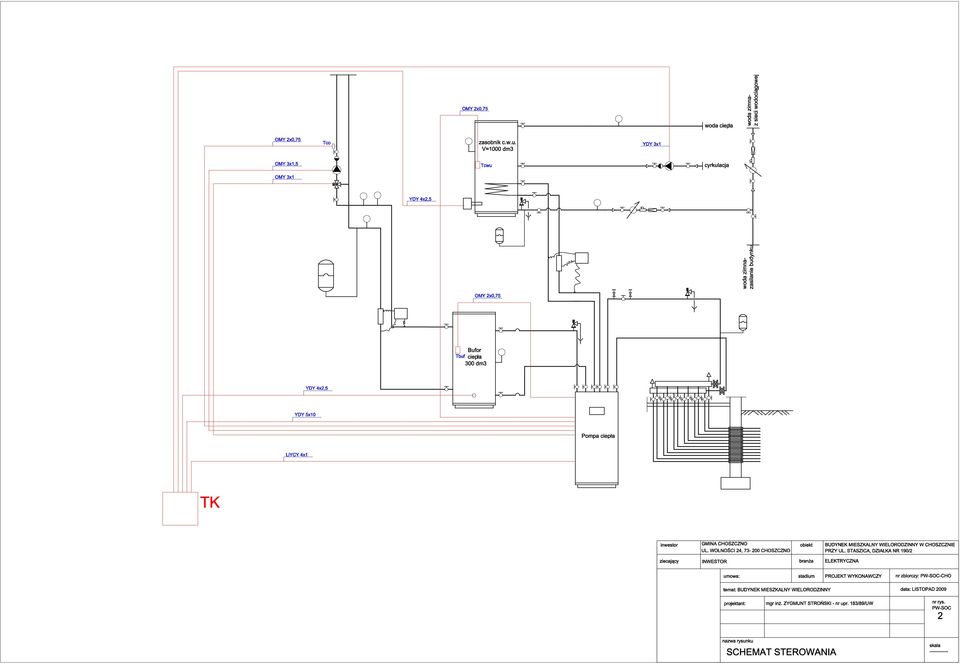Click the OMY 2x0,75 label beside Tco
960x664 pixels.
click(x=287, y=140)
